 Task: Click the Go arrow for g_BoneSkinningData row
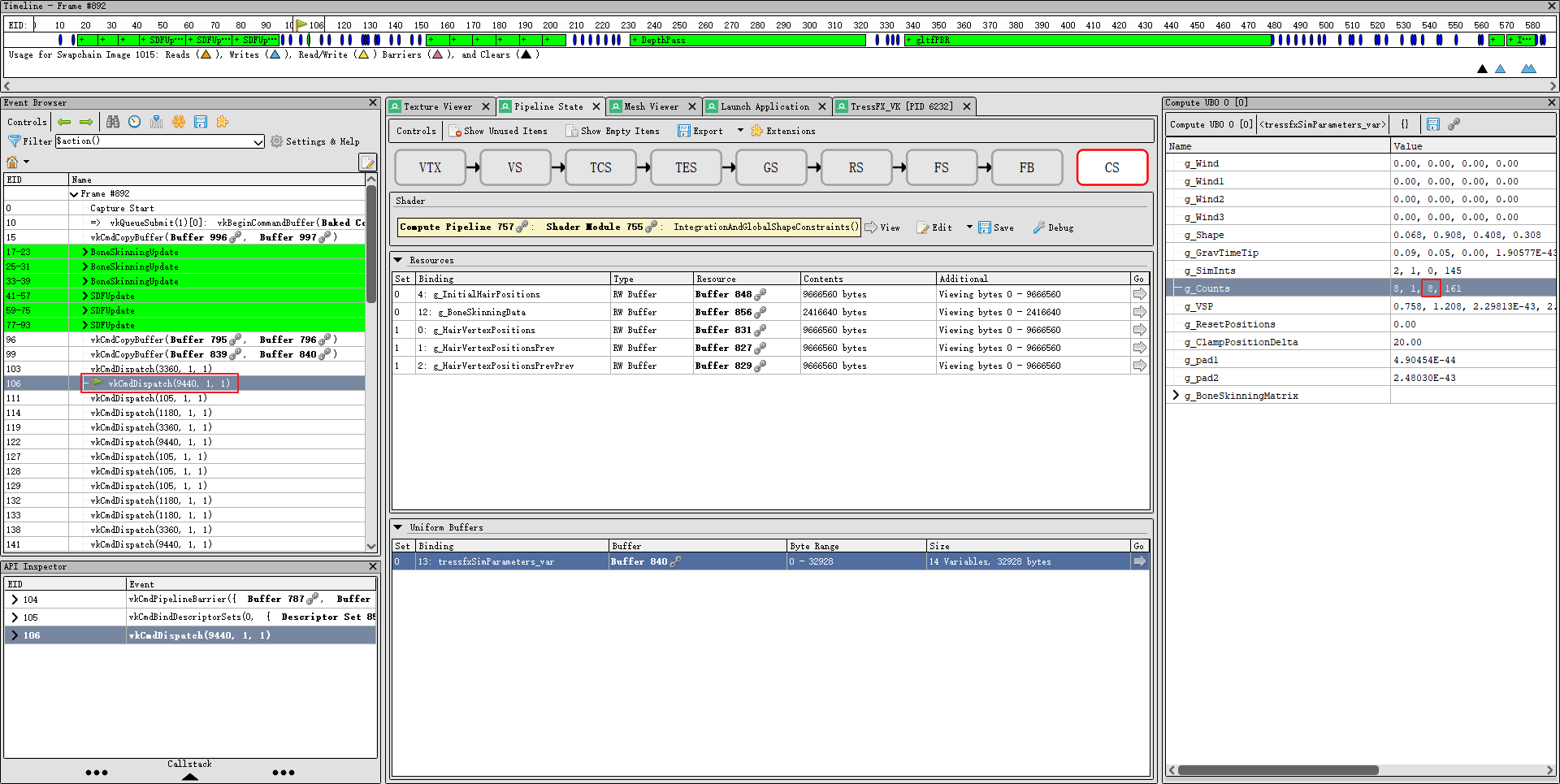(x=1140, y=312)
